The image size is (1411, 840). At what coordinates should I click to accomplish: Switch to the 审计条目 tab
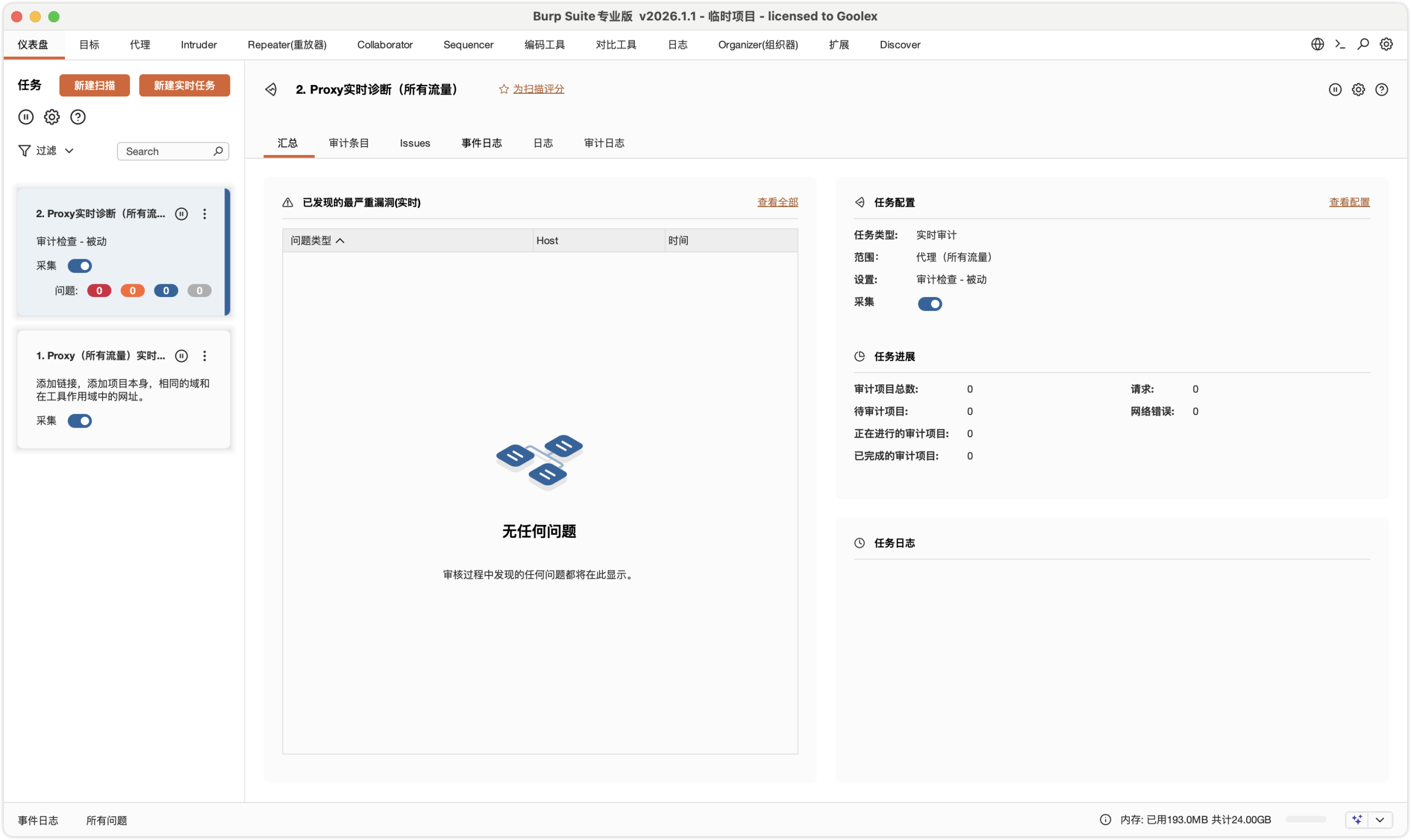[x=349, y=143]
